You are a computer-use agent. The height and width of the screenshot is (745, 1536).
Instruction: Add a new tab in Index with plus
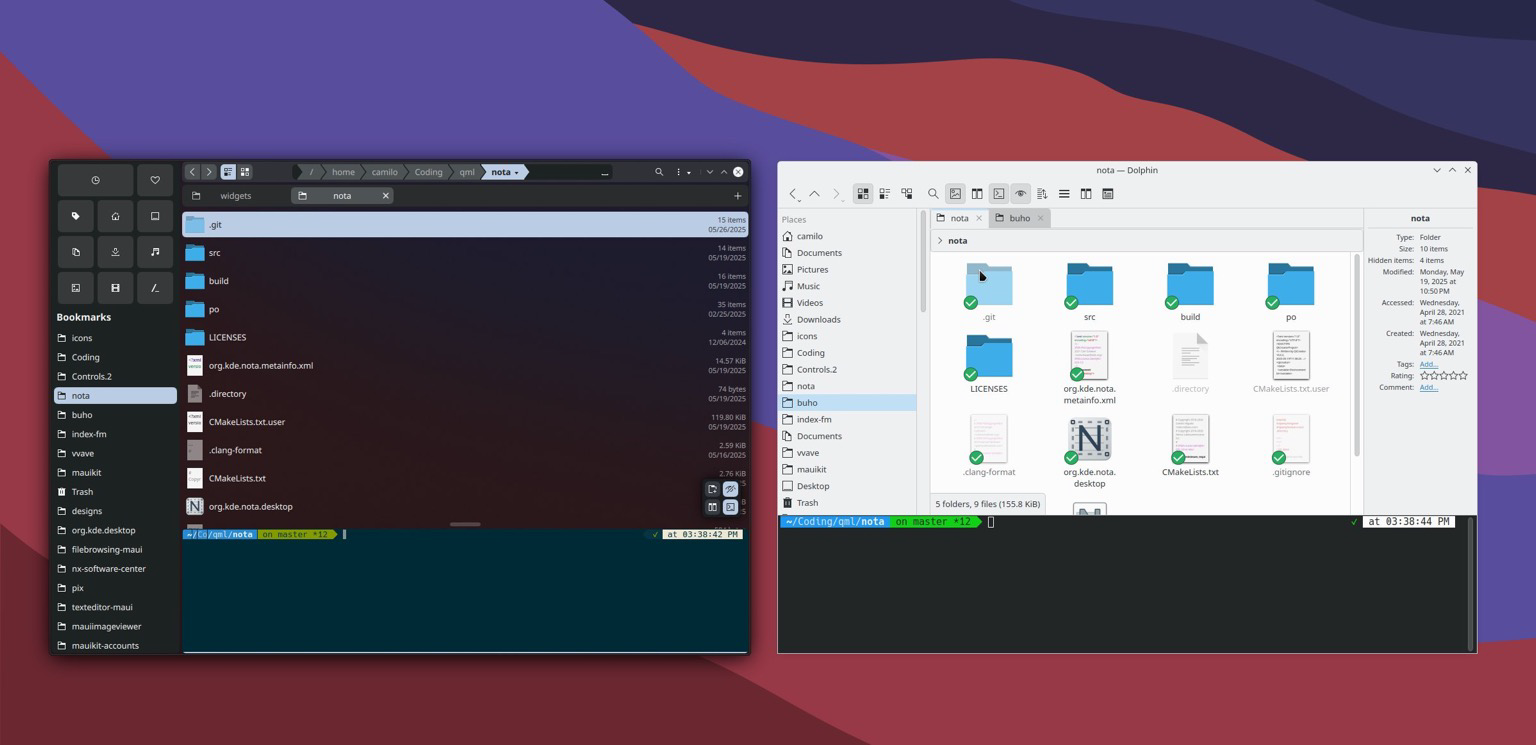pyautogui.click(x=738, y=196)
